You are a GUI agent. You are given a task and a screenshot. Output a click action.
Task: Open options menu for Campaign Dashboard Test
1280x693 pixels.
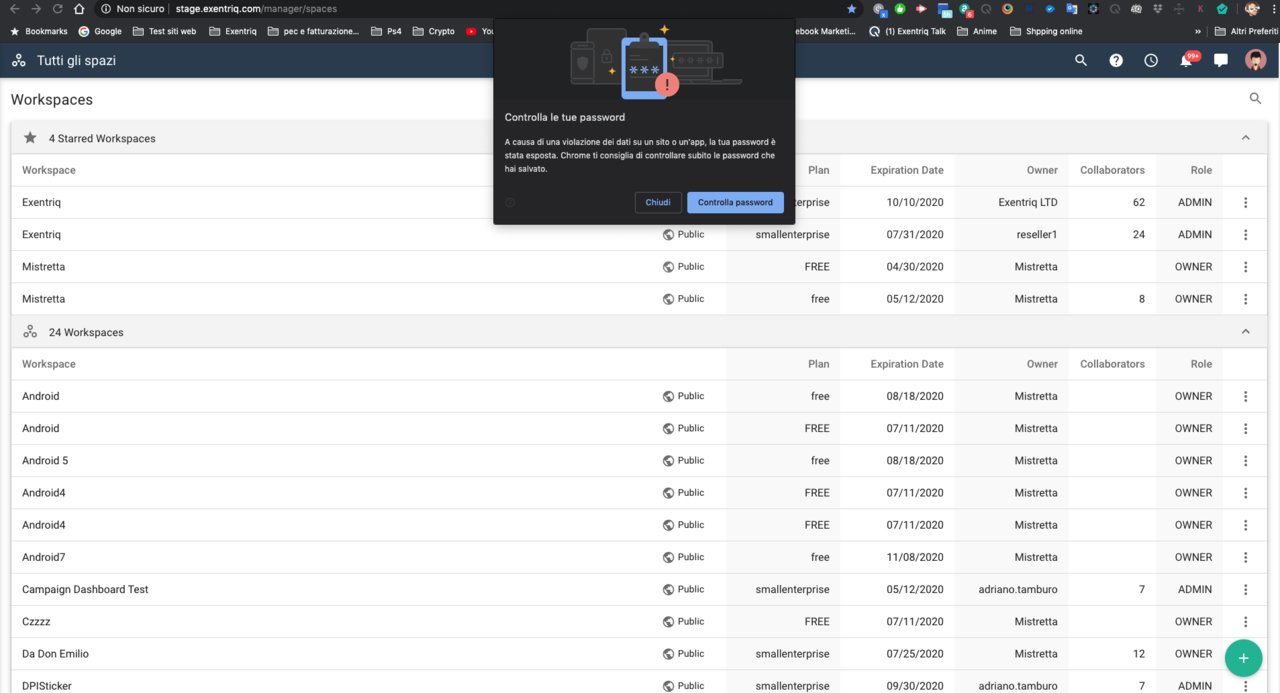pyautogui.click(x=1246, y=590)
